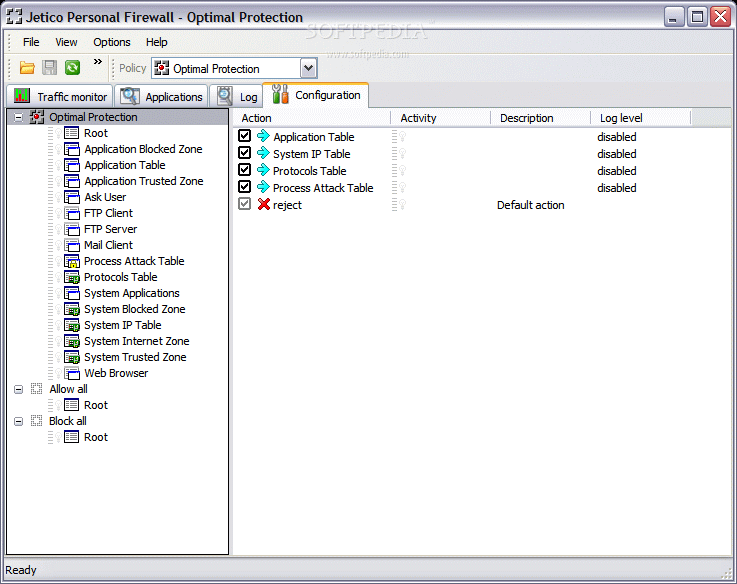The height and width of the screenshot is (584, 737).
Task: Click the Root table icon under Allow all
Action: point(71,405)
